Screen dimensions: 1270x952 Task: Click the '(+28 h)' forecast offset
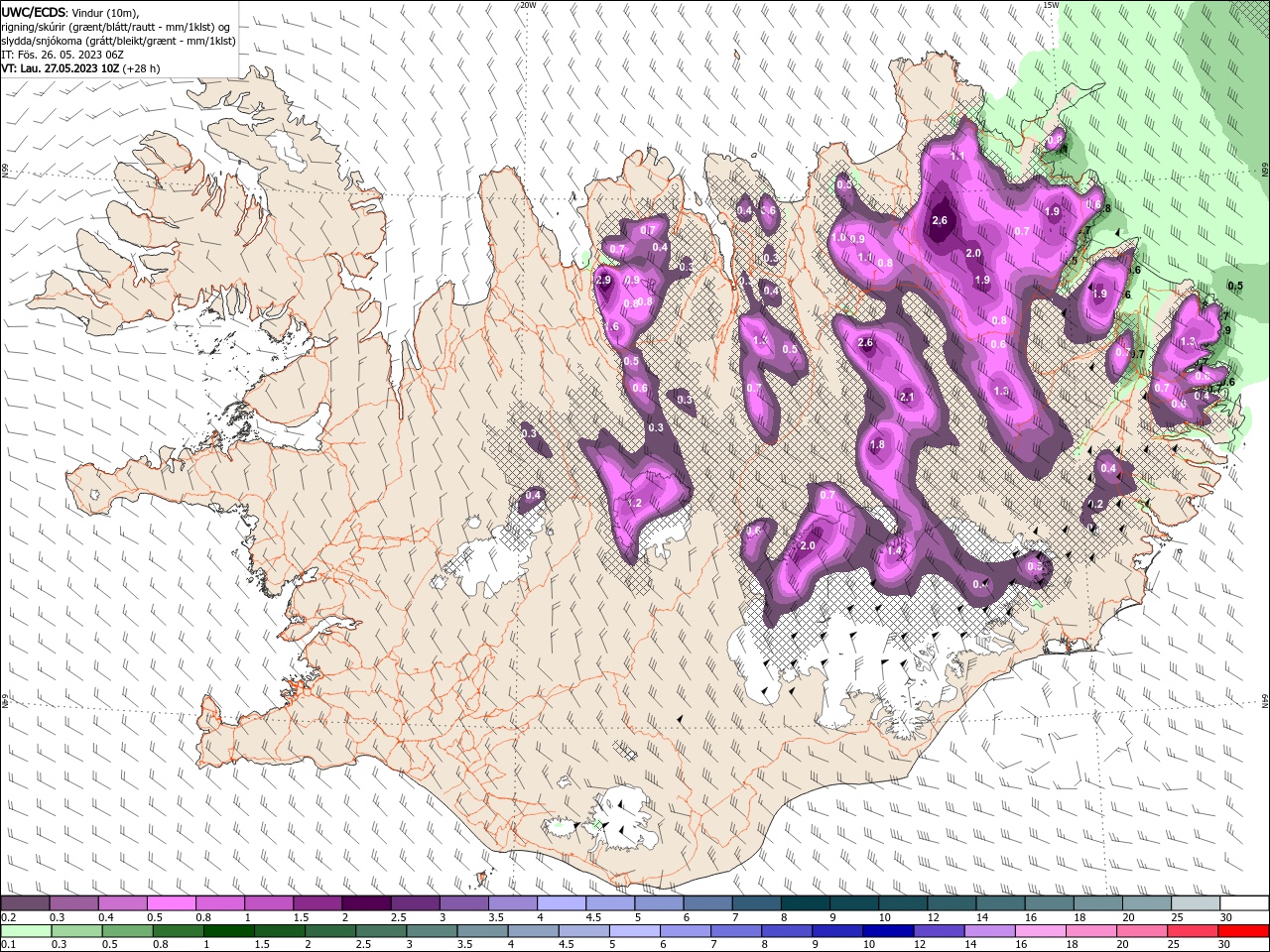[x=142, y=68]
